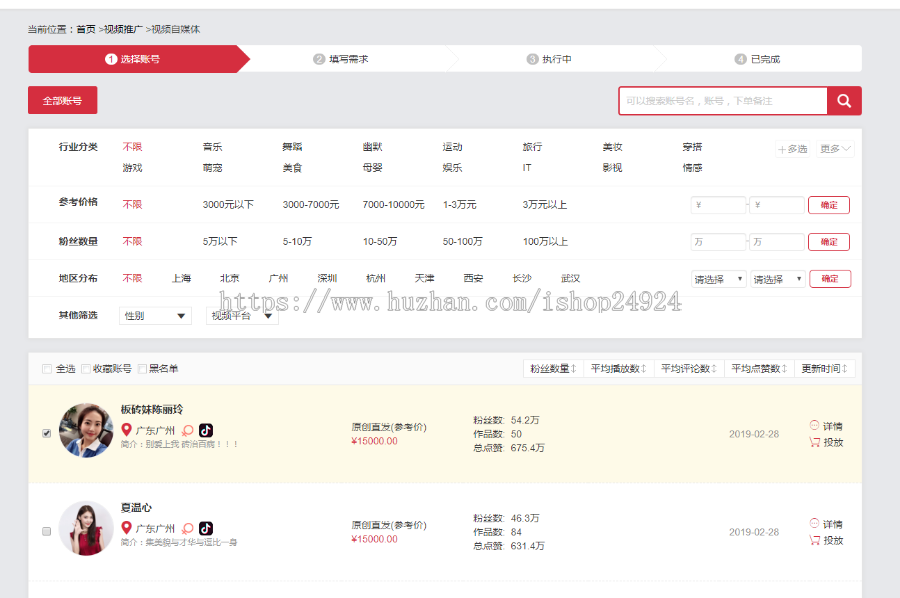Sort by 平均评论数

click(689, 368)
